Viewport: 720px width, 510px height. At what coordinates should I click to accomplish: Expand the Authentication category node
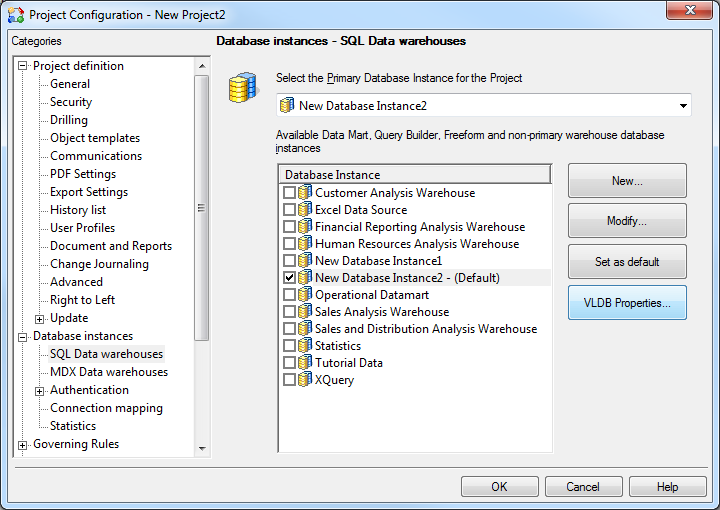40,390
